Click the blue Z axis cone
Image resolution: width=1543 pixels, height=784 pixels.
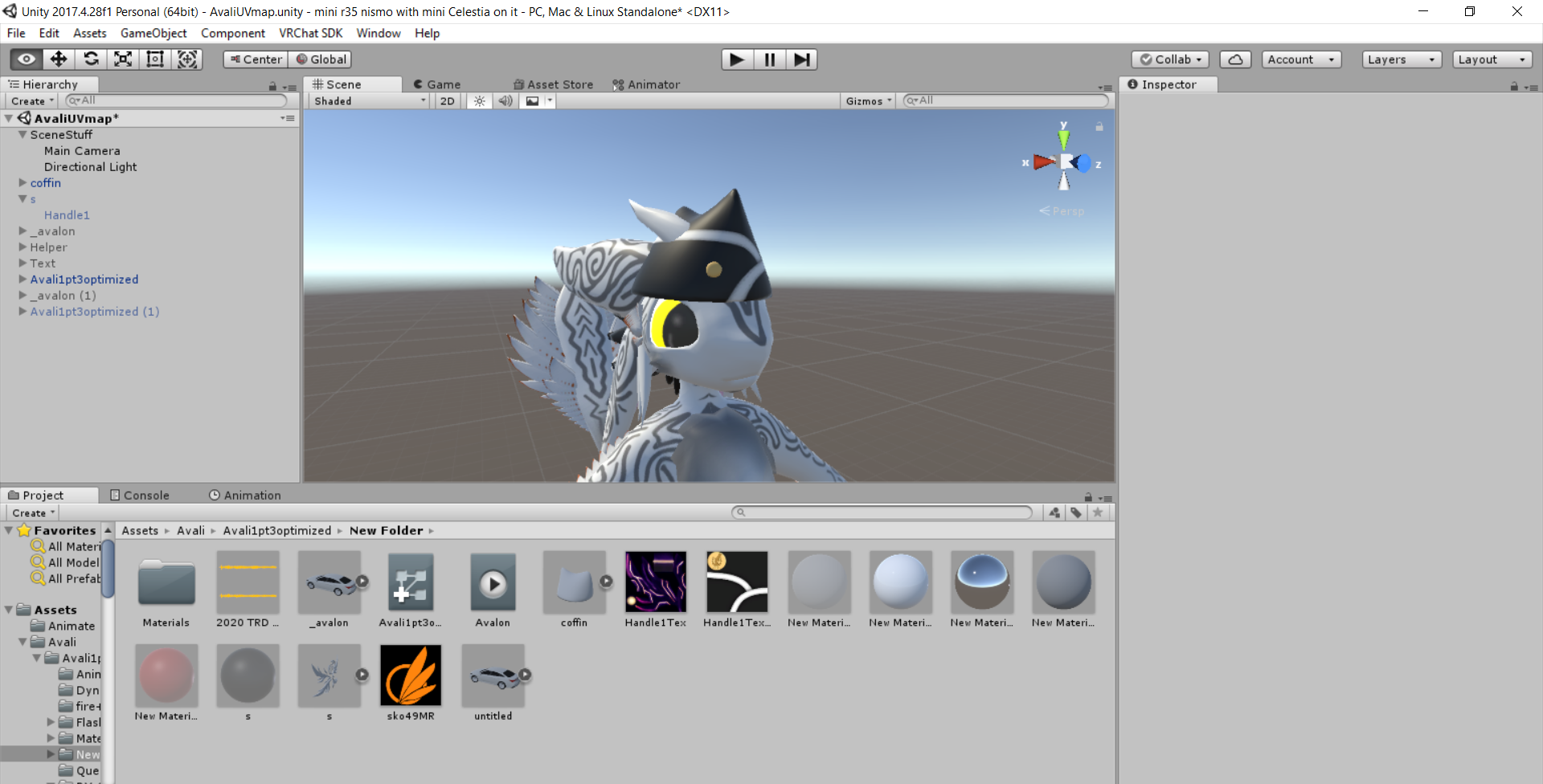[x=1083, y=163]
